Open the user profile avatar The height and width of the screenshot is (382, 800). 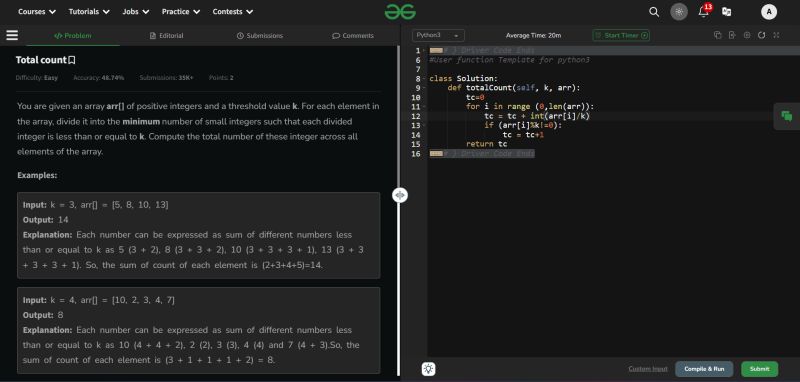769,12
